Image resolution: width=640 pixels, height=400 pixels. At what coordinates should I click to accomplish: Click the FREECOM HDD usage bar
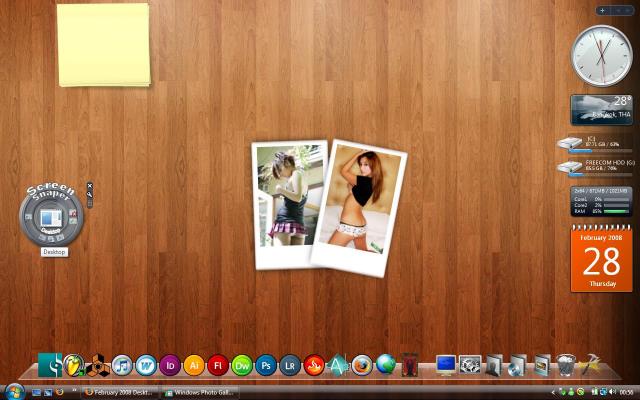tap(600, 175)
